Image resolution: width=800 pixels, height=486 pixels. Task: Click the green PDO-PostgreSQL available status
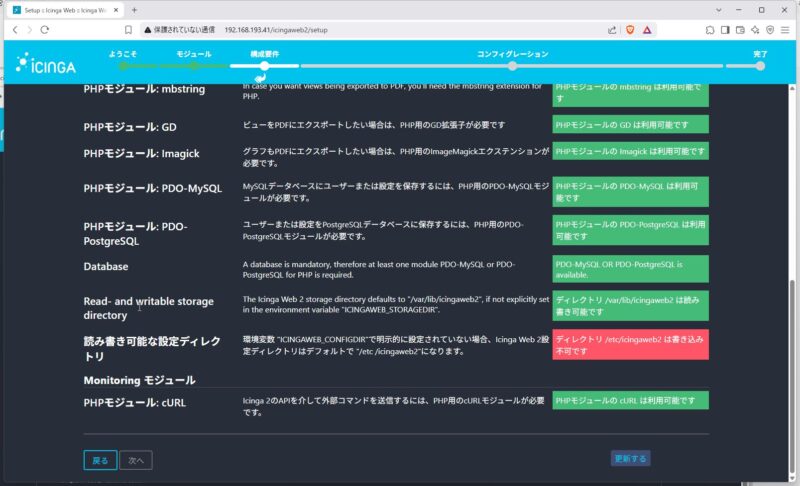(630, 230)
